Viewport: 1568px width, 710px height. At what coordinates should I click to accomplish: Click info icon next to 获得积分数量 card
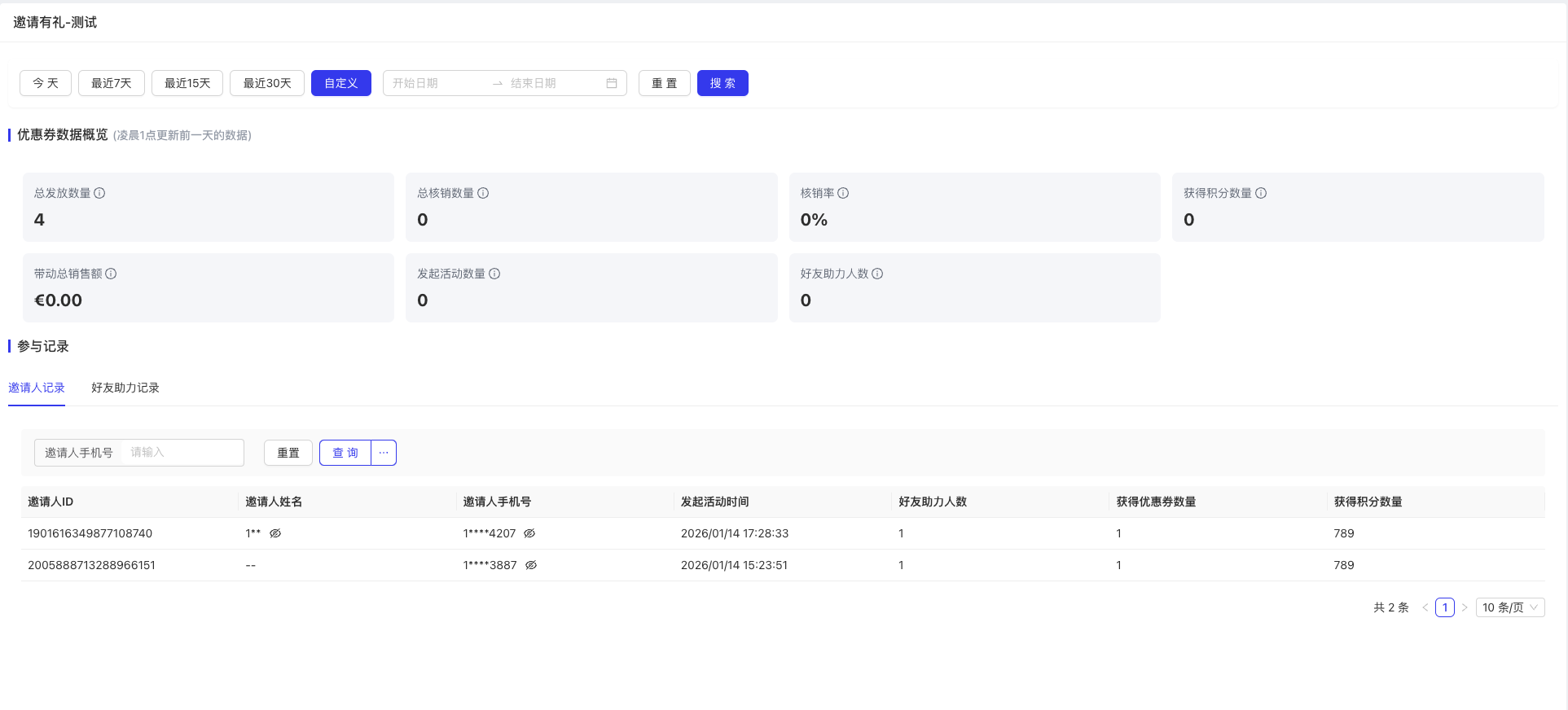[1261, 193]
